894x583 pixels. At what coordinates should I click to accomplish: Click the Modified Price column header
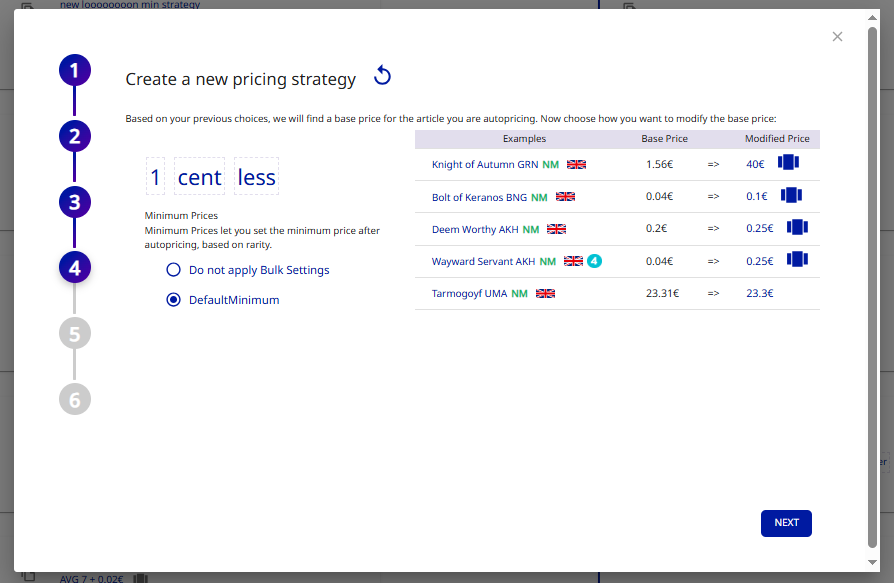tap(777, 138)
